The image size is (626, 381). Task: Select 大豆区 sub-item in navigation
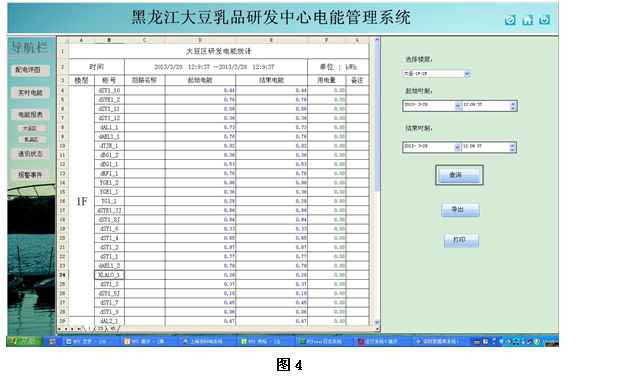31,129
